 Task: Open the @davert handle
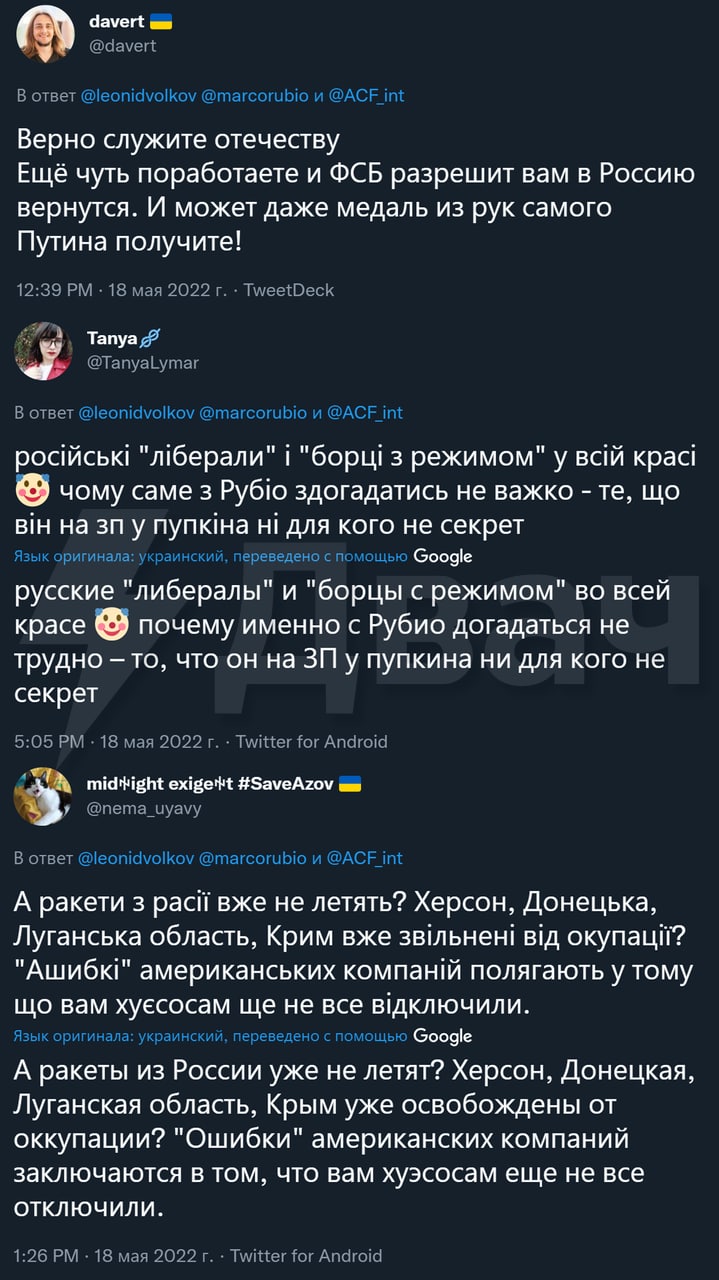(x=122, y=46)
